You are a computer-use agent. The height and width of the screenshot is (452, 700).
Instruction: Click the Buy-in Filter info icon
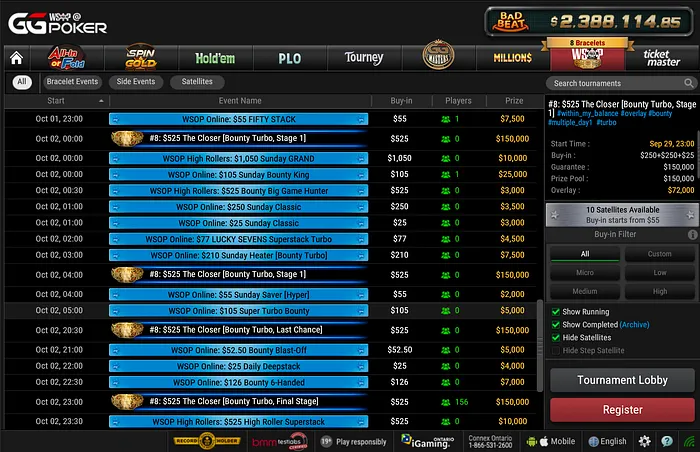click(692, 234)
